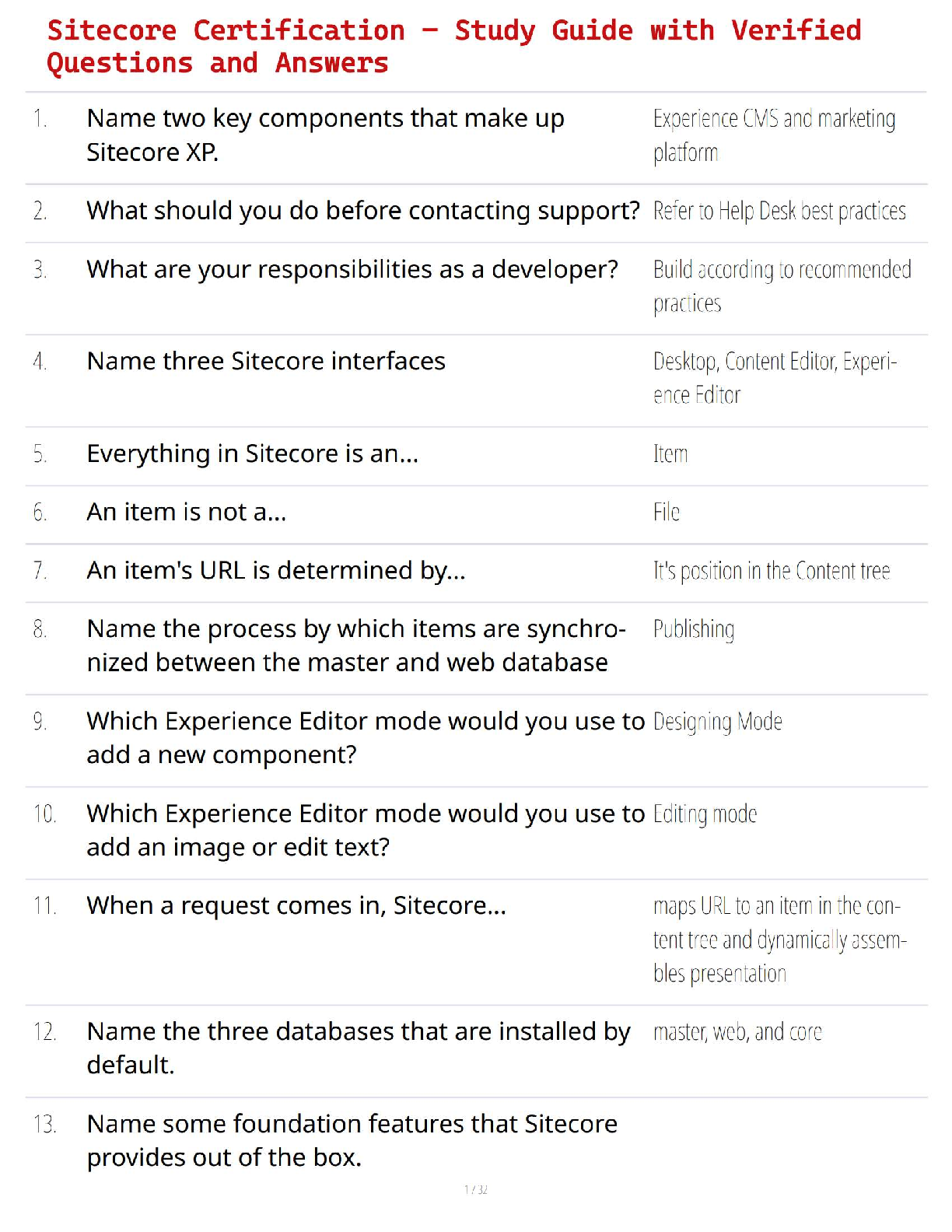Click 'When a request comes in, Sitecore...' question
Image resolution: width=952 pixels, height=1232 pixels.
click(x=296, y=905)
